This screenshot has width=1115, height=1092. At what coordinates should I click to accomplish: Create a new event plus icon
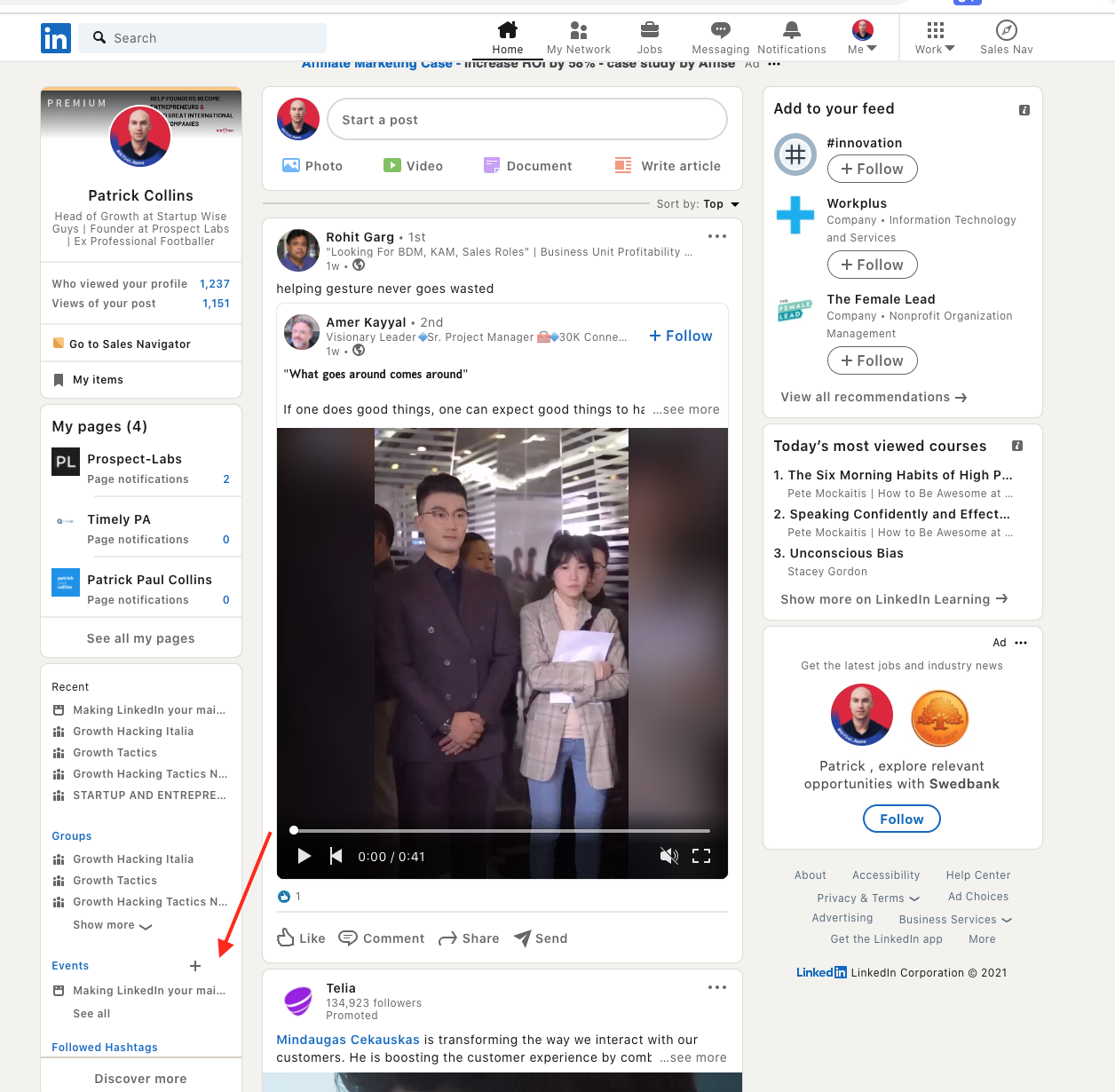(x=195, y=966)
